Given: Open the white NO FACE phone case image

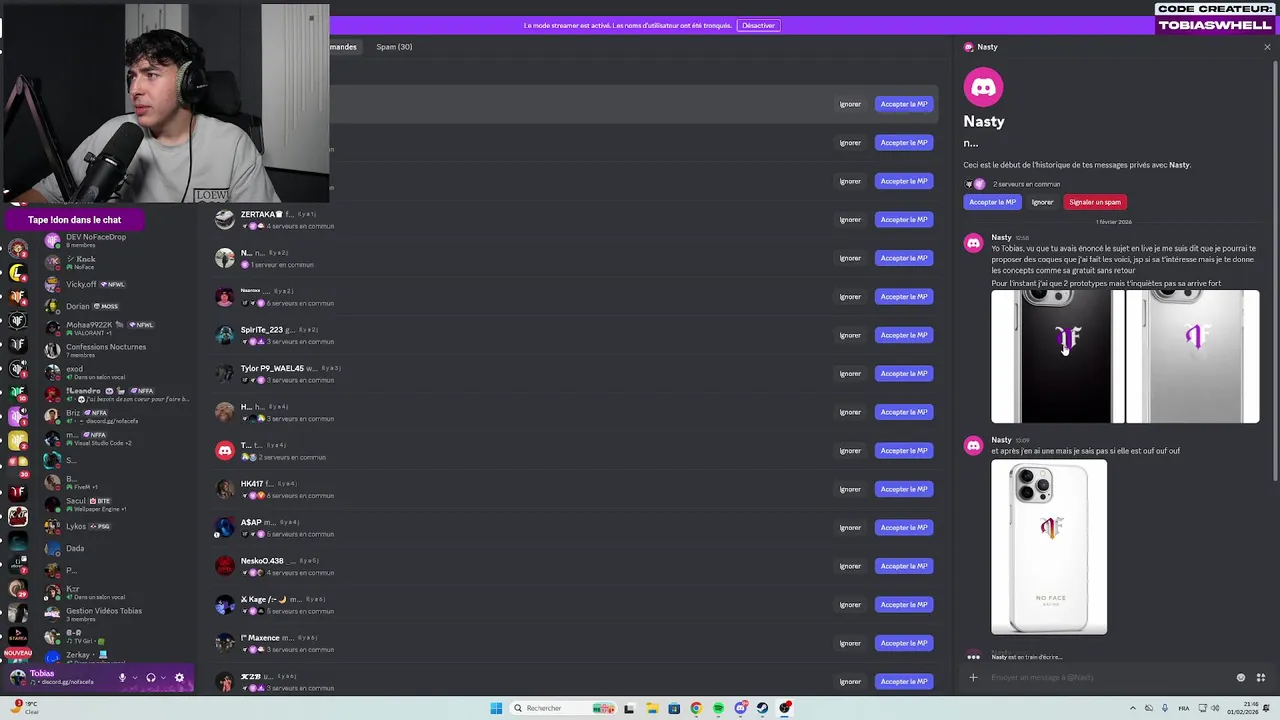Looking at the screenshot, I should click(1049, 547).
